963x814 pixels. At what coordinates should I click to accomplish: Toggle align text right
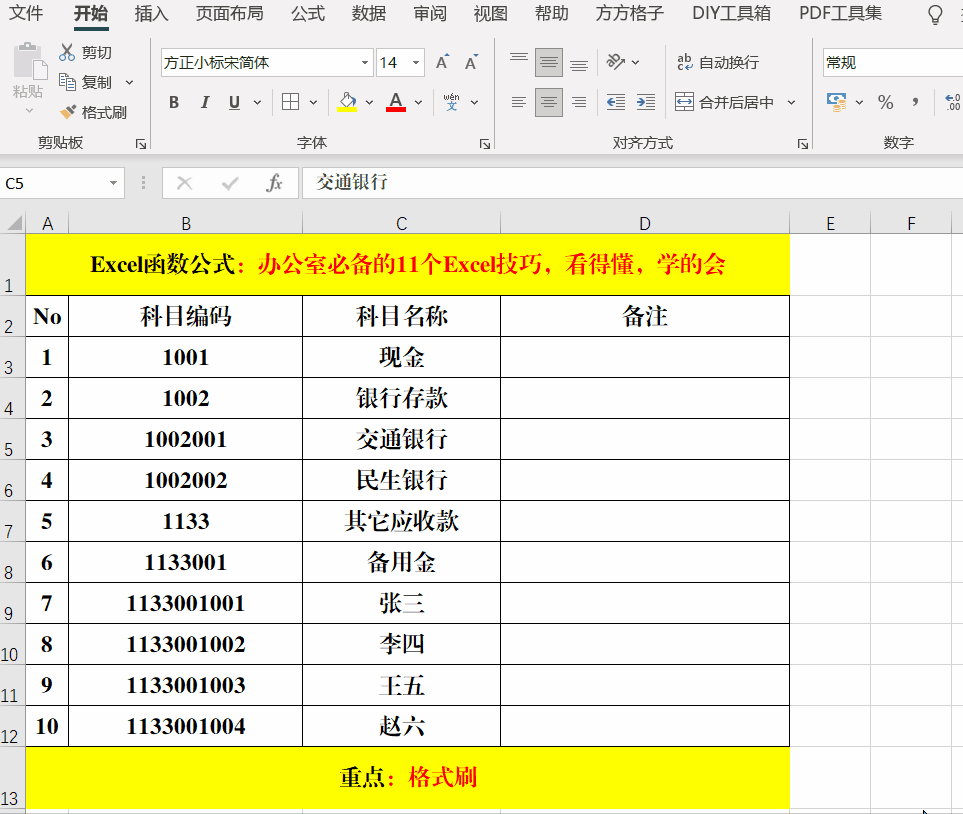click(579, 102)
